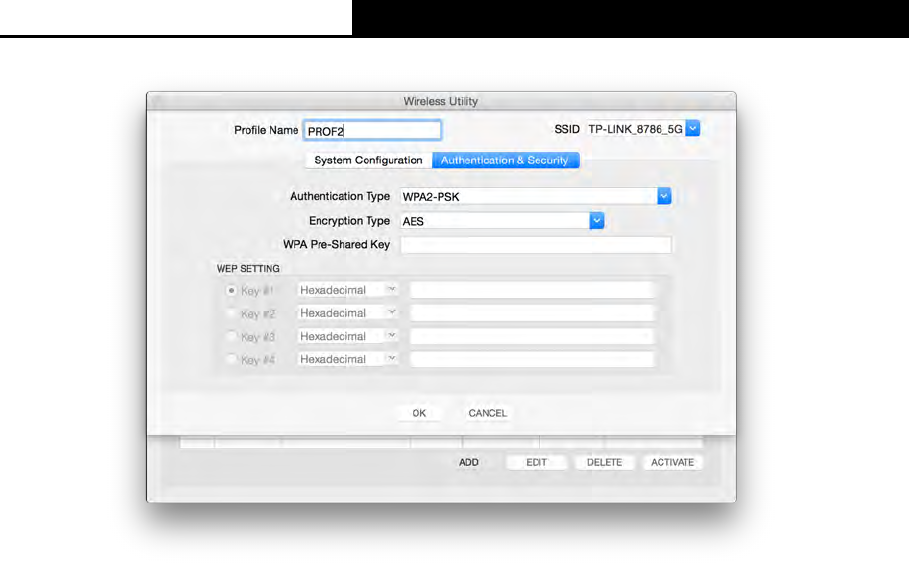Click the Profile Name input field

click(x=372, y=130)
